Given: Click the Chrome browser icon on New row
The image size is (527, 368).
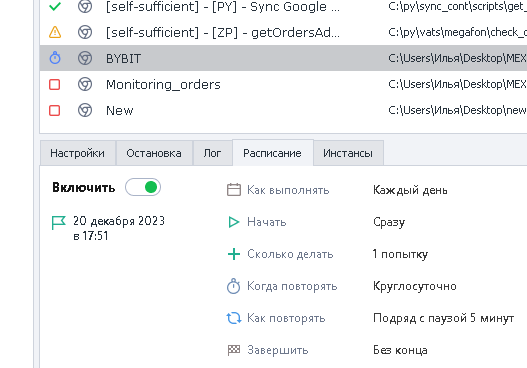Looking at the screenshot, I should (x=85, y=110).
